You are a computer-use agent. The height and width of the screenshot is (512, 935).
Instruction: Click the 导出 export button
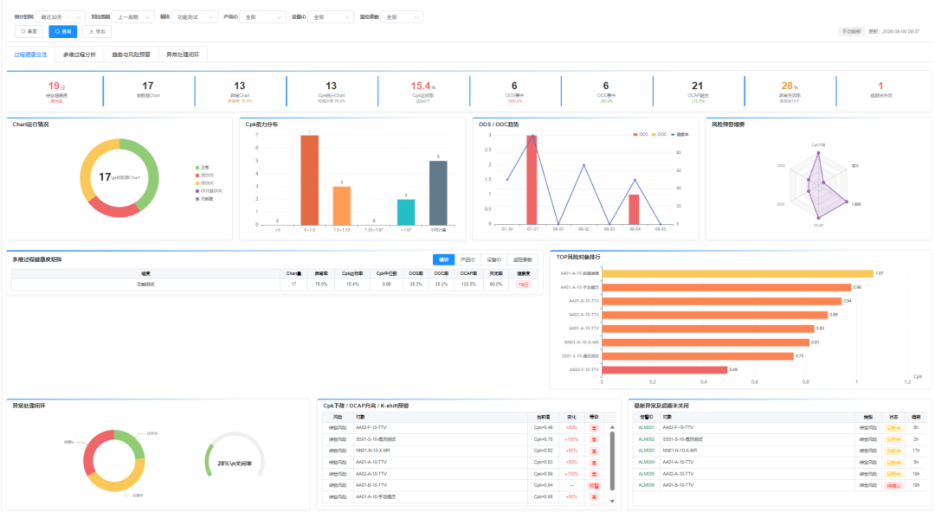tap(97, 31)
